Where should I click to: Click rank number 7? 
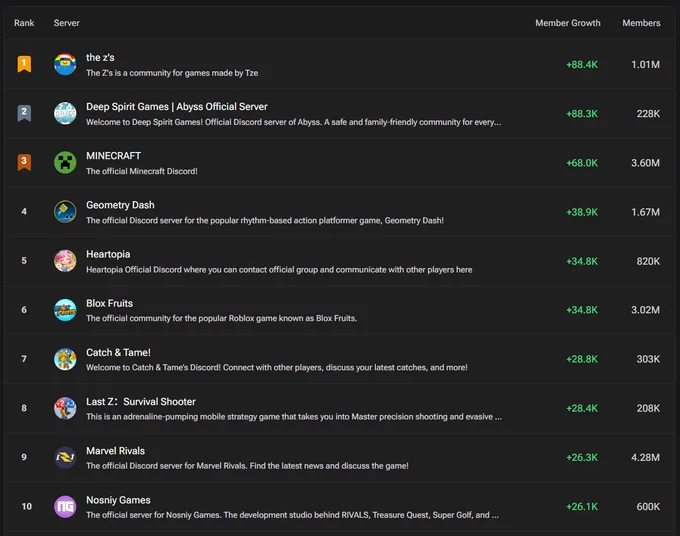[x=24, y=359]
